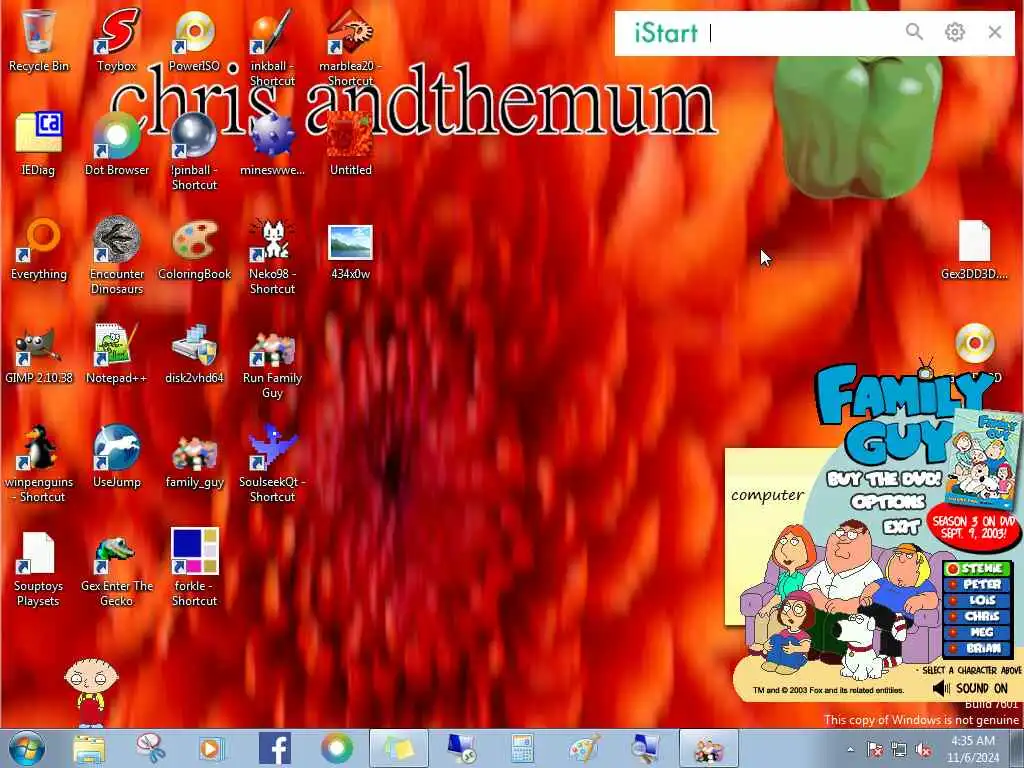The width and height of the screenshot is (1024, 768).
Task: Select the Encounter Dinosaurs shortcut
Action: pyautogui.click(x=117, y=239)
